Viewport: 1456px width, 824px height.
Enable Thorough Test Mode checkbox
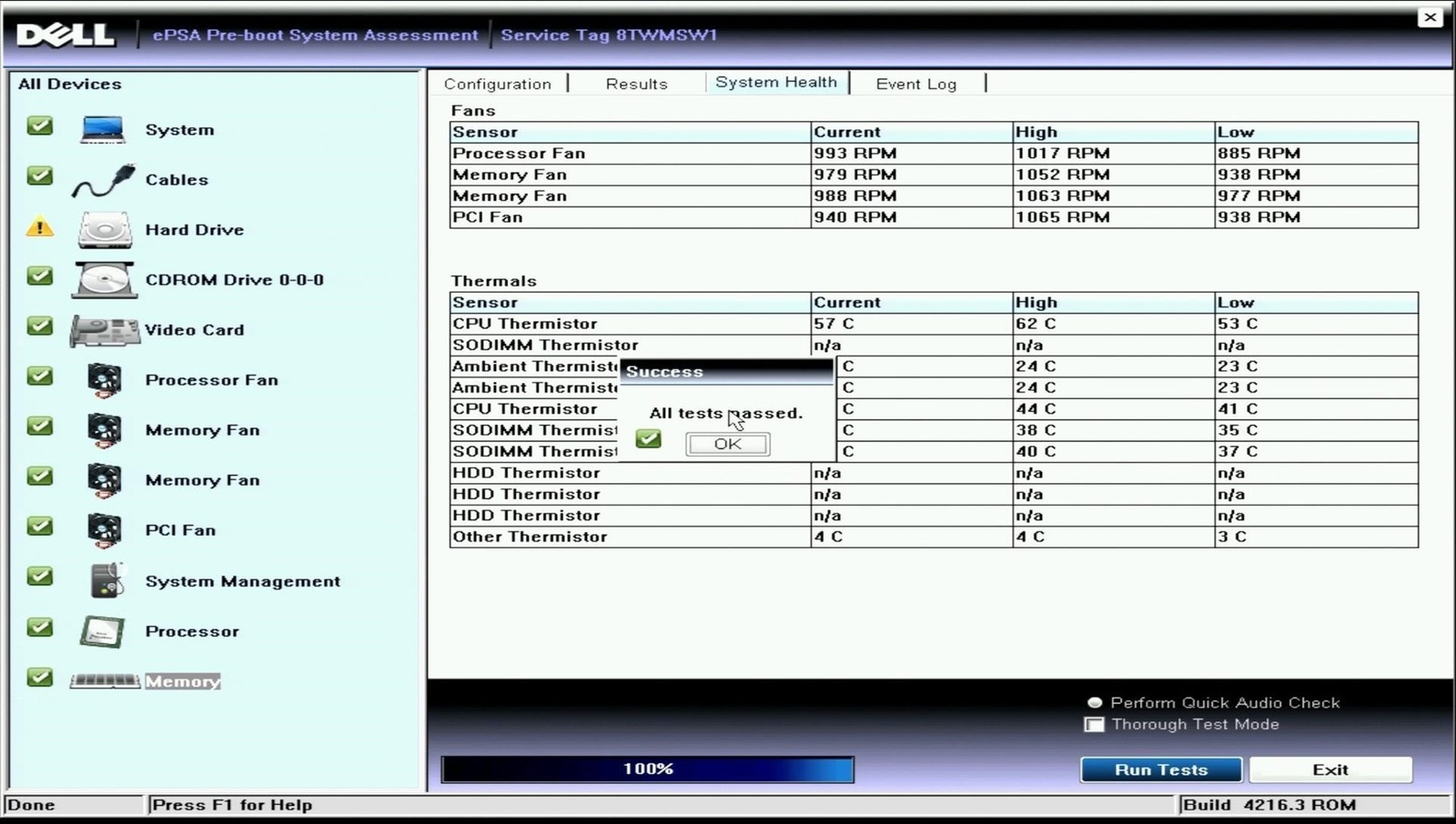pyautogui.click(x=1094, y=725)
